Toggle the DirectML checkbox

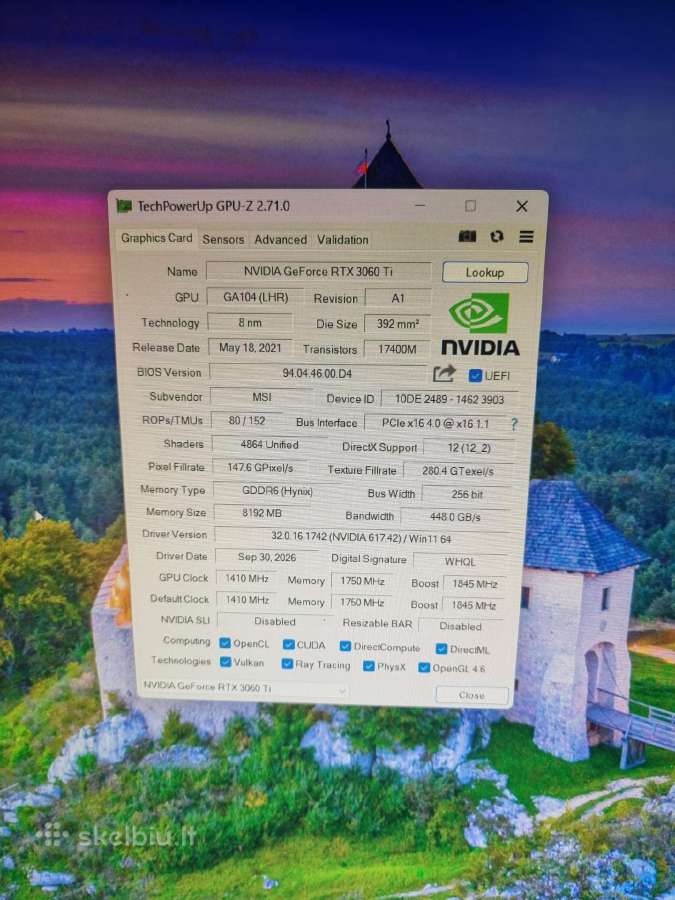tap(441, 649)
